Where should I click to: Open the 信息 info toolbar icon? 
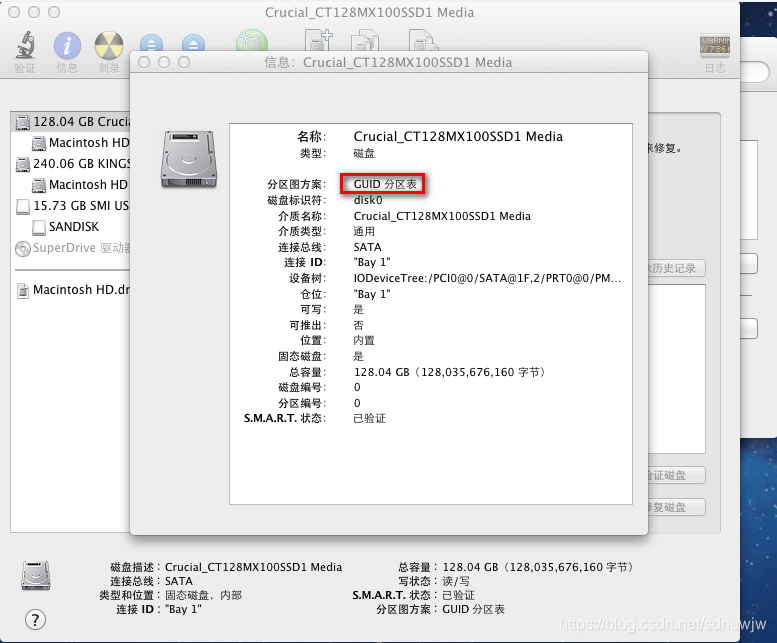(67, 46)
